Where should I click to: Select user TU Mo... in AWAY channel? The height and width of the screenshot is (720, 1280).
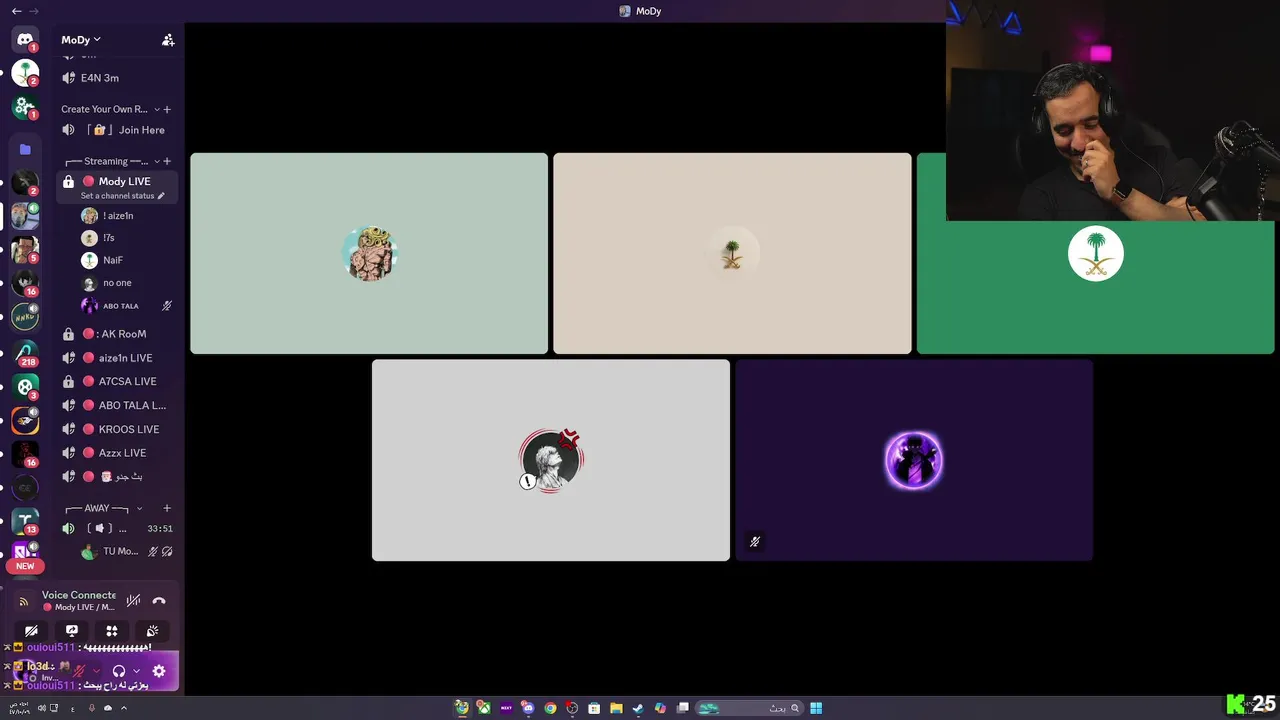(127, 551)
